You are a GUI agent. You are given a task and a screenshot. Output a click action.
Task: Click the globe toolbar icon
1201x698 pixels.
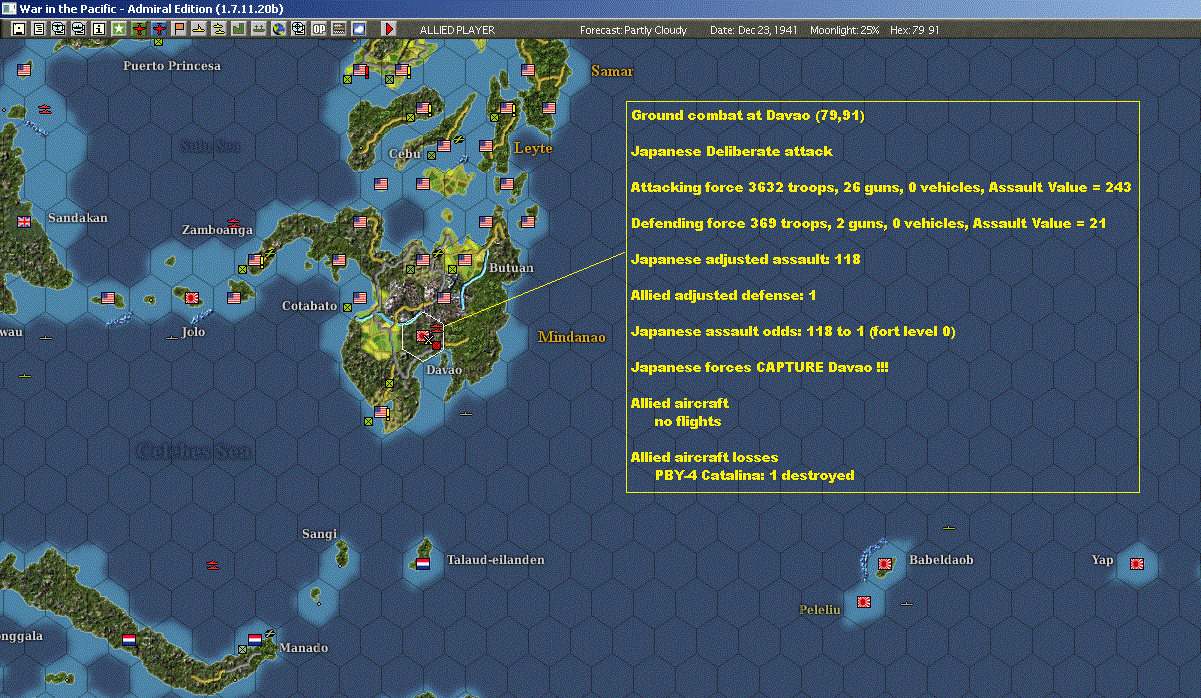[x=279, y=29]
